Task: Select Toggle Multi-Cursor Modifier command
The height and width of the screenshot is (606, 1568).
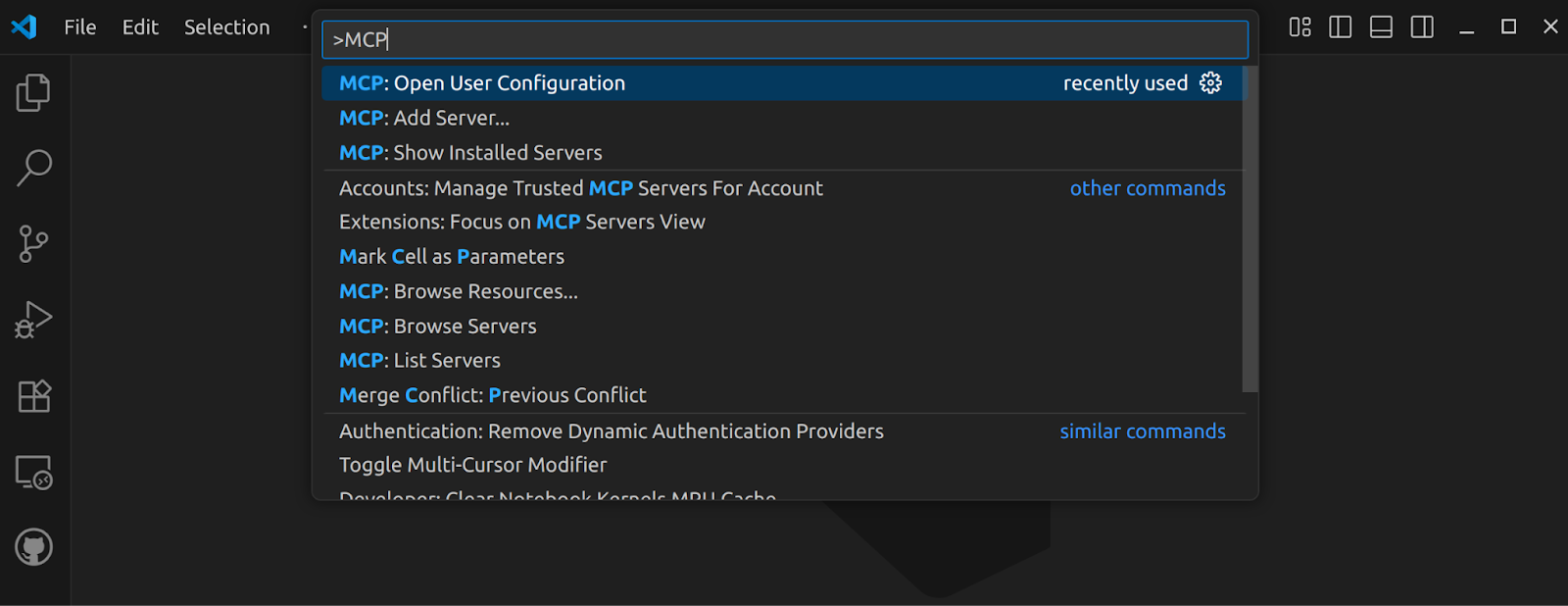Action: (x=782, y=465)
